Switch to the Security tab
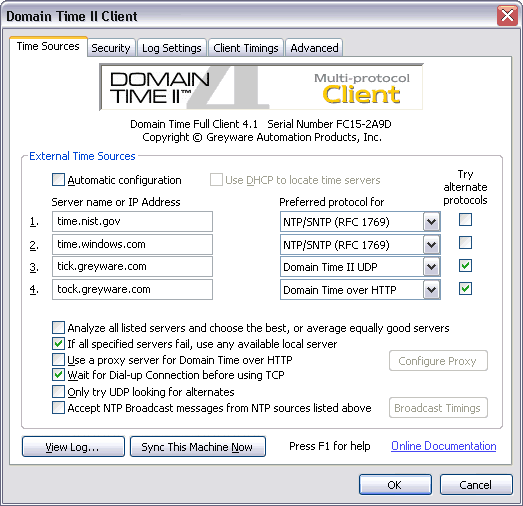This screenshot has height=506, width=523. [111, 48]
